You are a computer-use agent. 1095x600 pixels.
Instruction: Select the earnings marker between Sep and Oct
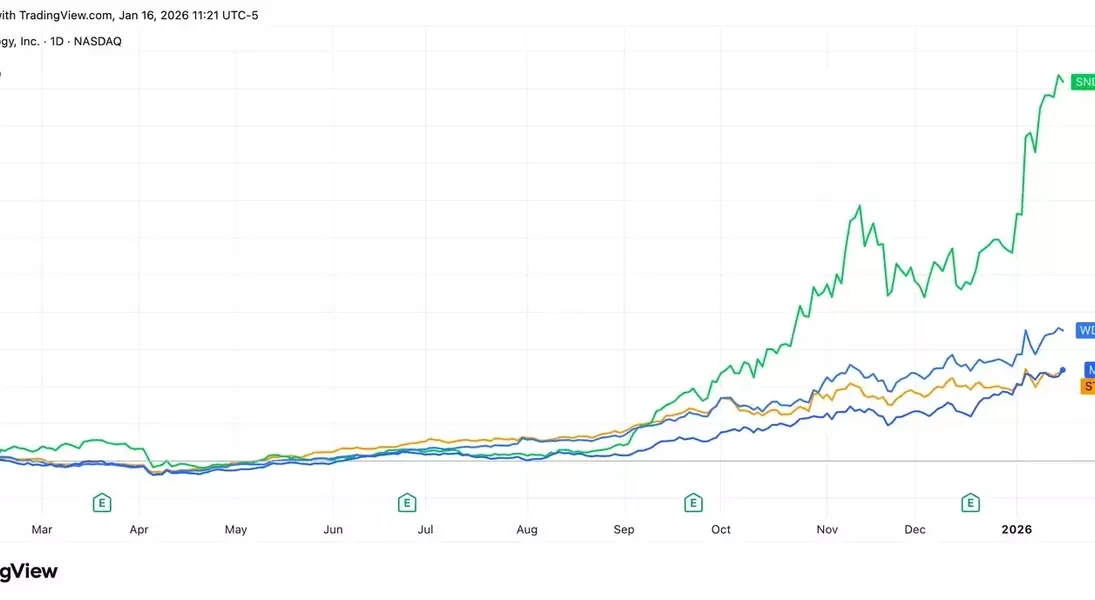click(x=692, y=502)
